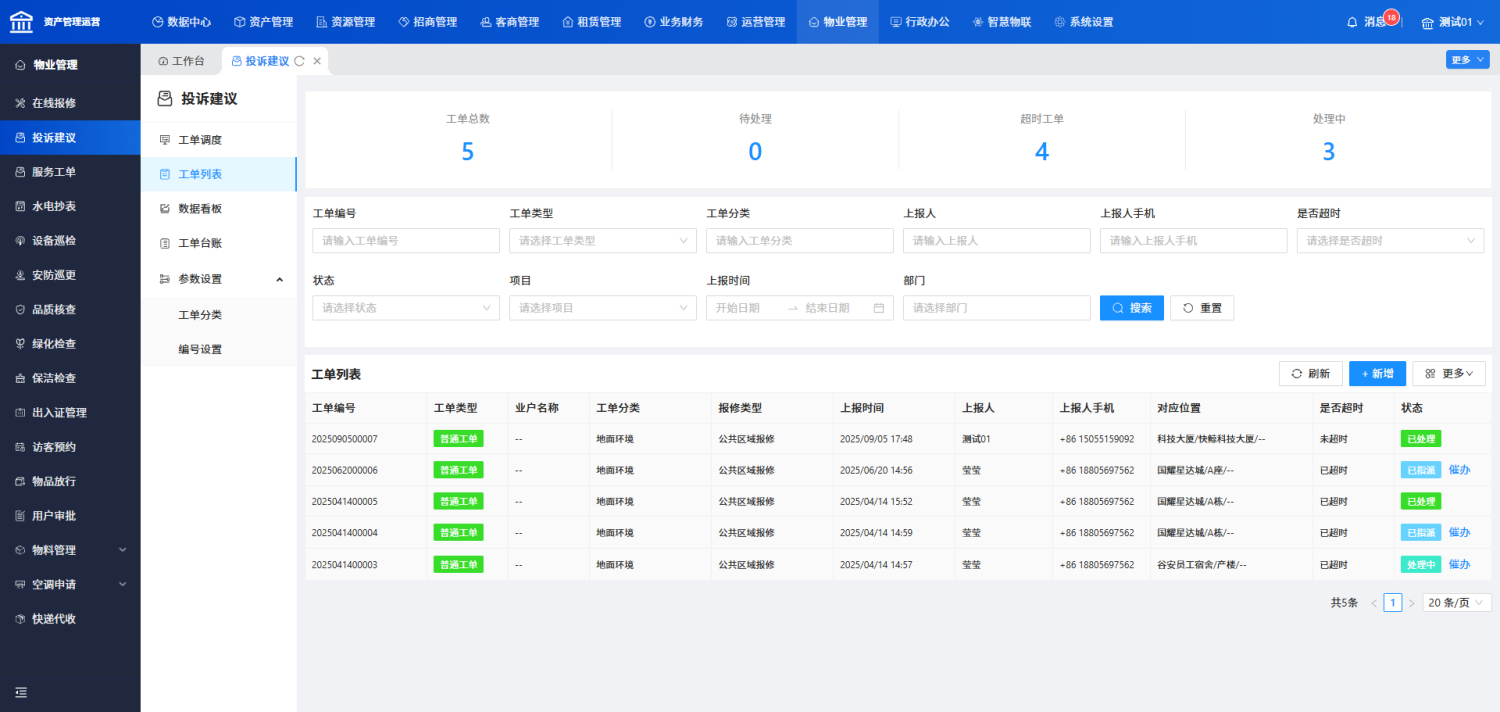Click the 服务工单 icon in sidebar

coord(21,172)
